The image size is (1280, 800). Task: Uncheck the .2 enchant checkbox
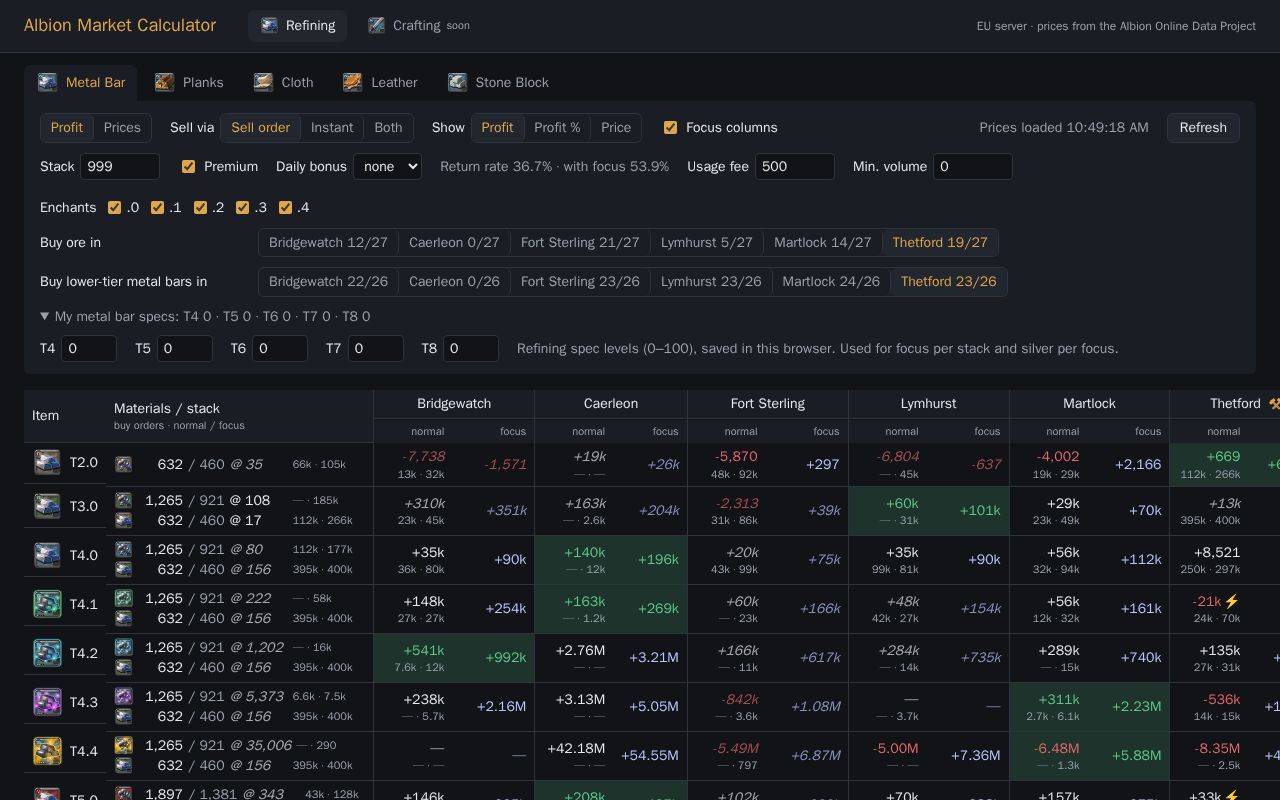tap(200, 207)
